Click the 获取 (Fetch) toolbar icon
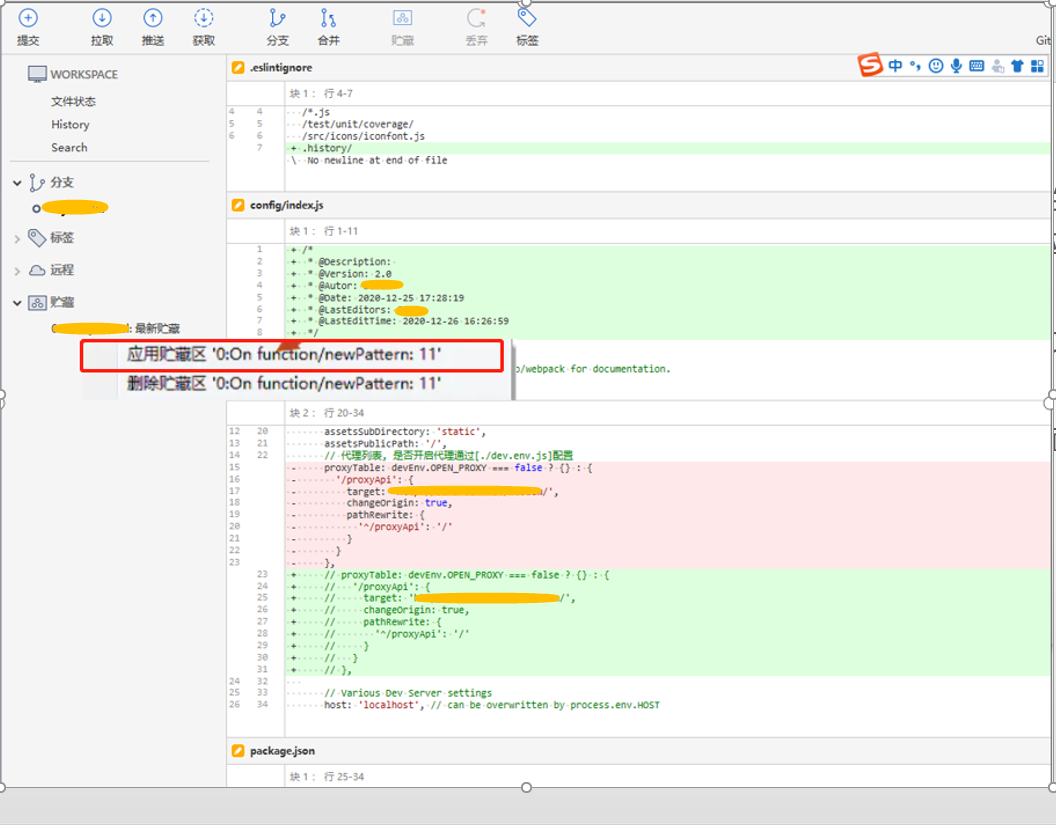Viewport: 1056px width, 828px height. point(204,25)
